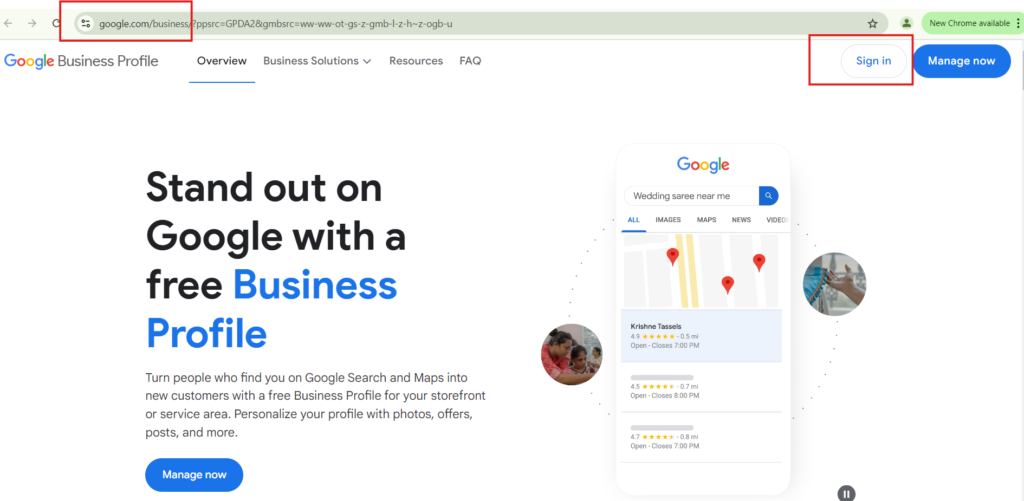Open the Chrome three-dot menu
Image resolution: width=1024 pixels, height=501 pixels.
pyautogui.click(x=1018, y=23)
